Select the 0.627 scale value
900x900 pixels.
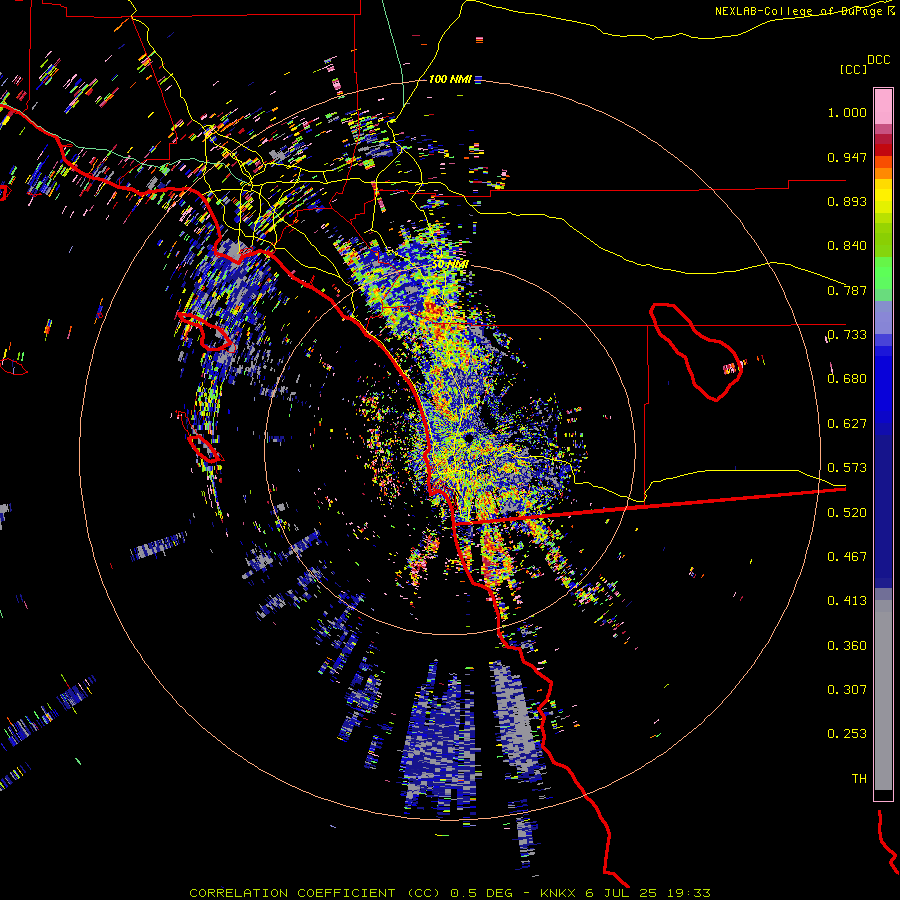click(x=847, y=424)
